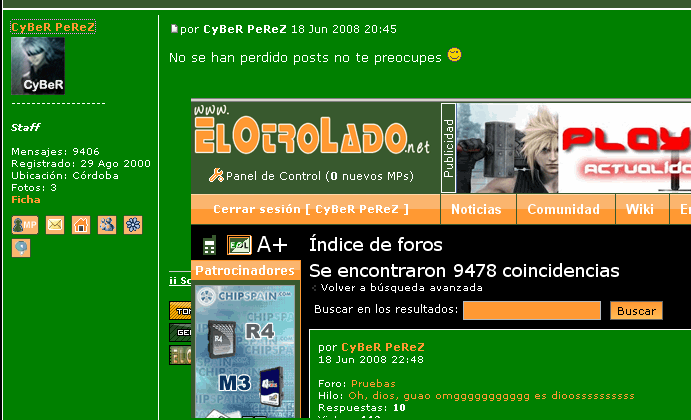Click the EOL style icon
This screenshot has width=691, height=420.
(239, 245)
